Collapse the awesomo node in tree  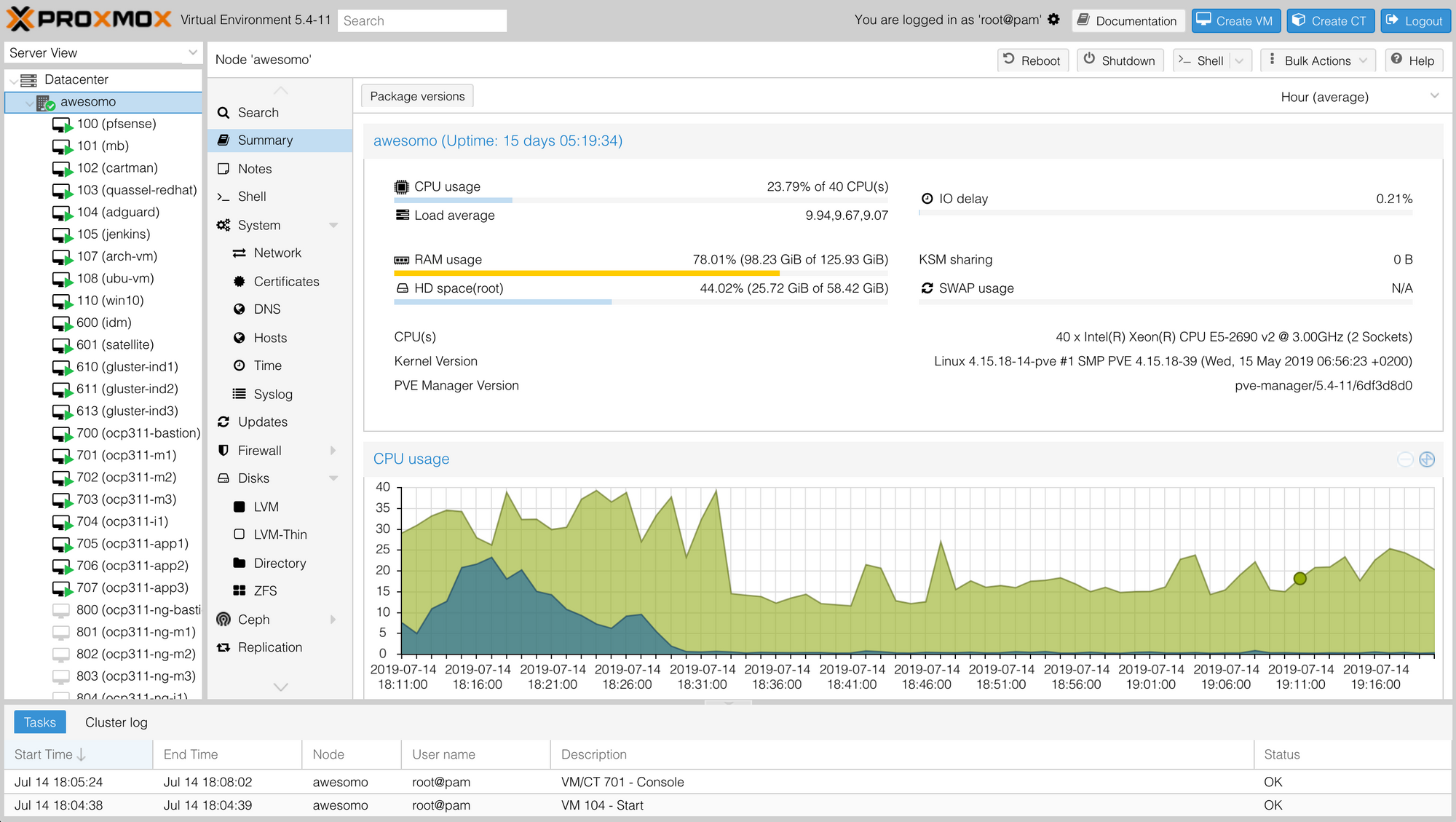(29, 102)
